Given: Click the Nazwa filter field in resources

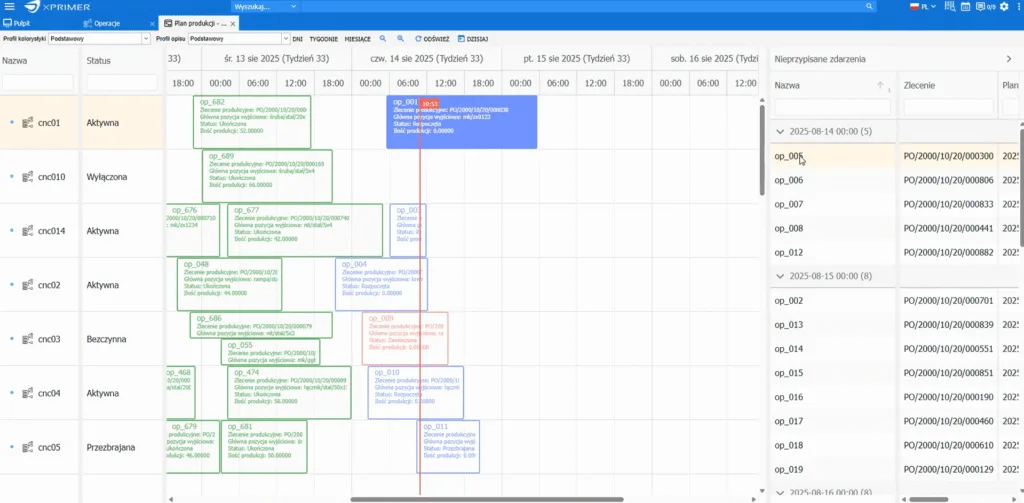Looking at the screenshot, I should (38, 82).
